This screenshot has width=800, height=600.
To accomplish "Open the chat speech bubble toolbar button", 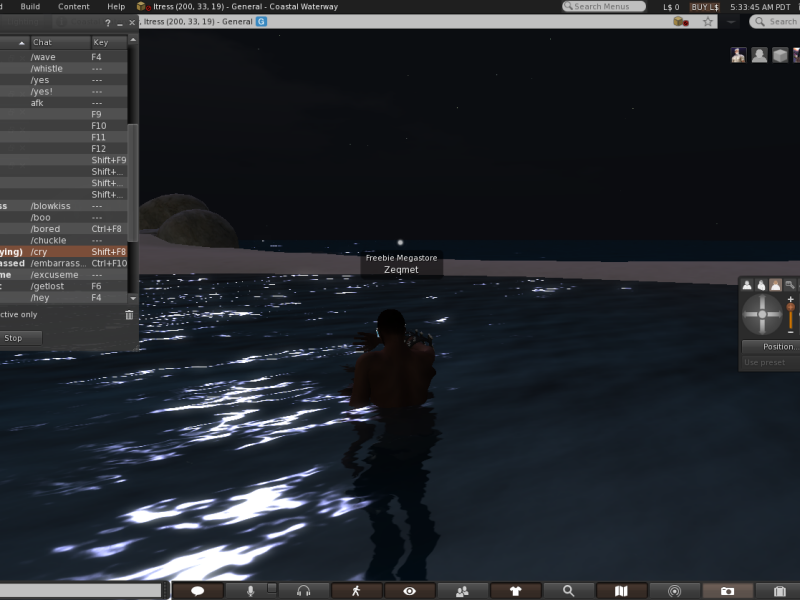I will pos(198,591).
